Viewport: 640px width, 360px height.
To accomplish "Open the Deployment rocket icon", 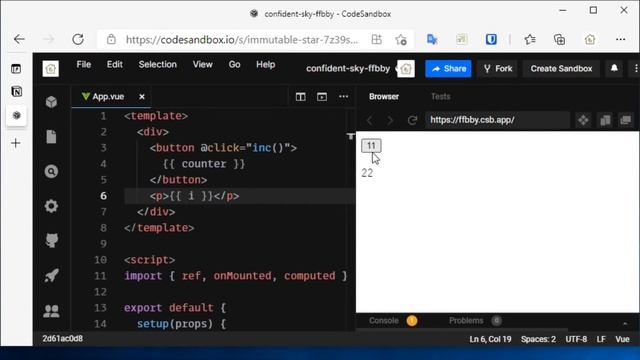I will point(51,276).
